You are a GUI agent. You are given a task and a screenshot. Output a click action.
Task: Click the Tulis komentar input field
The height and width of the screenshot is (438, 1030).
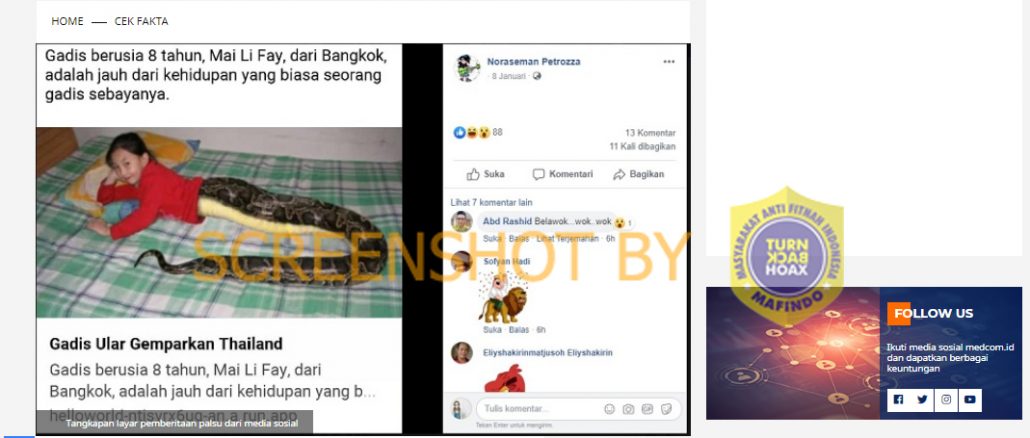click(x=579, y=409)
